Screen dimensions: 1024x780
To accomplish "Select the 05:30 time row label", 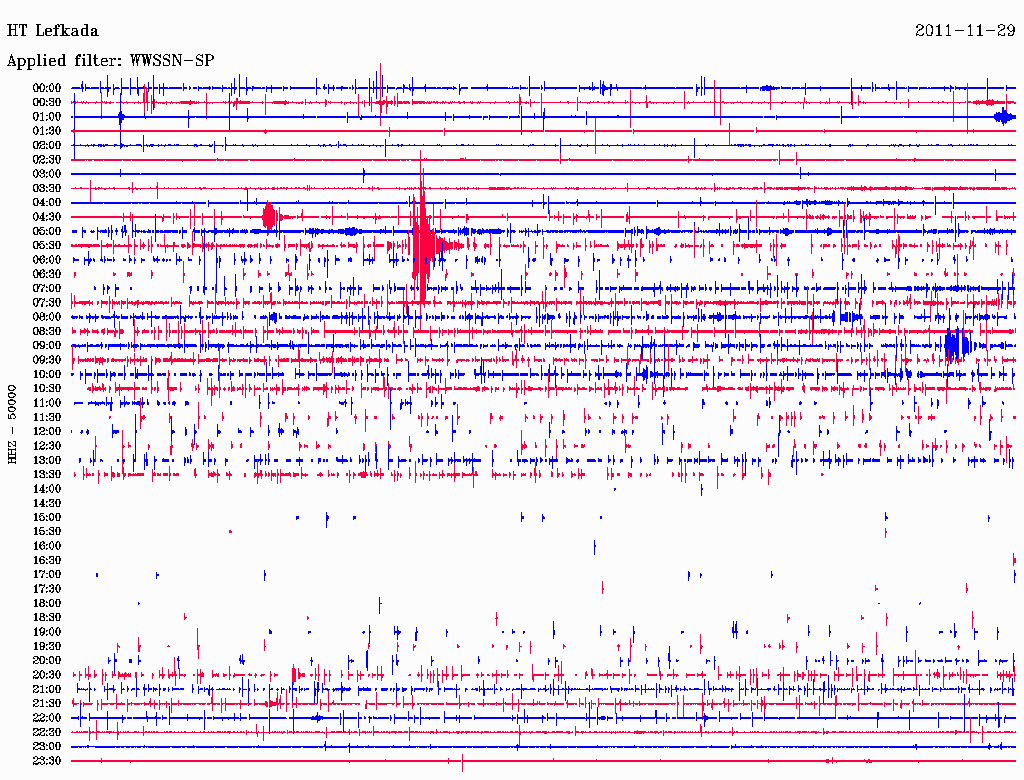I will [x=47, y=246].
